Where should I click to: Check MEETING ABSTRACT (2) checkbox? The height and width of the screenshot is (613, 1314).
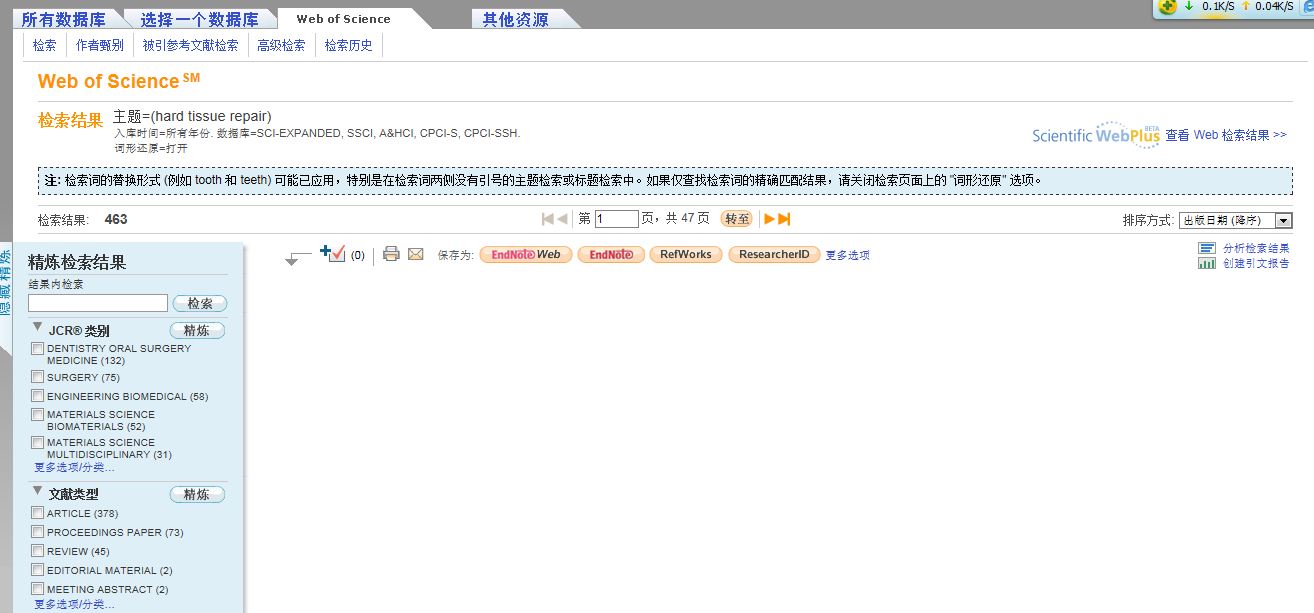(x=37, y=589)
